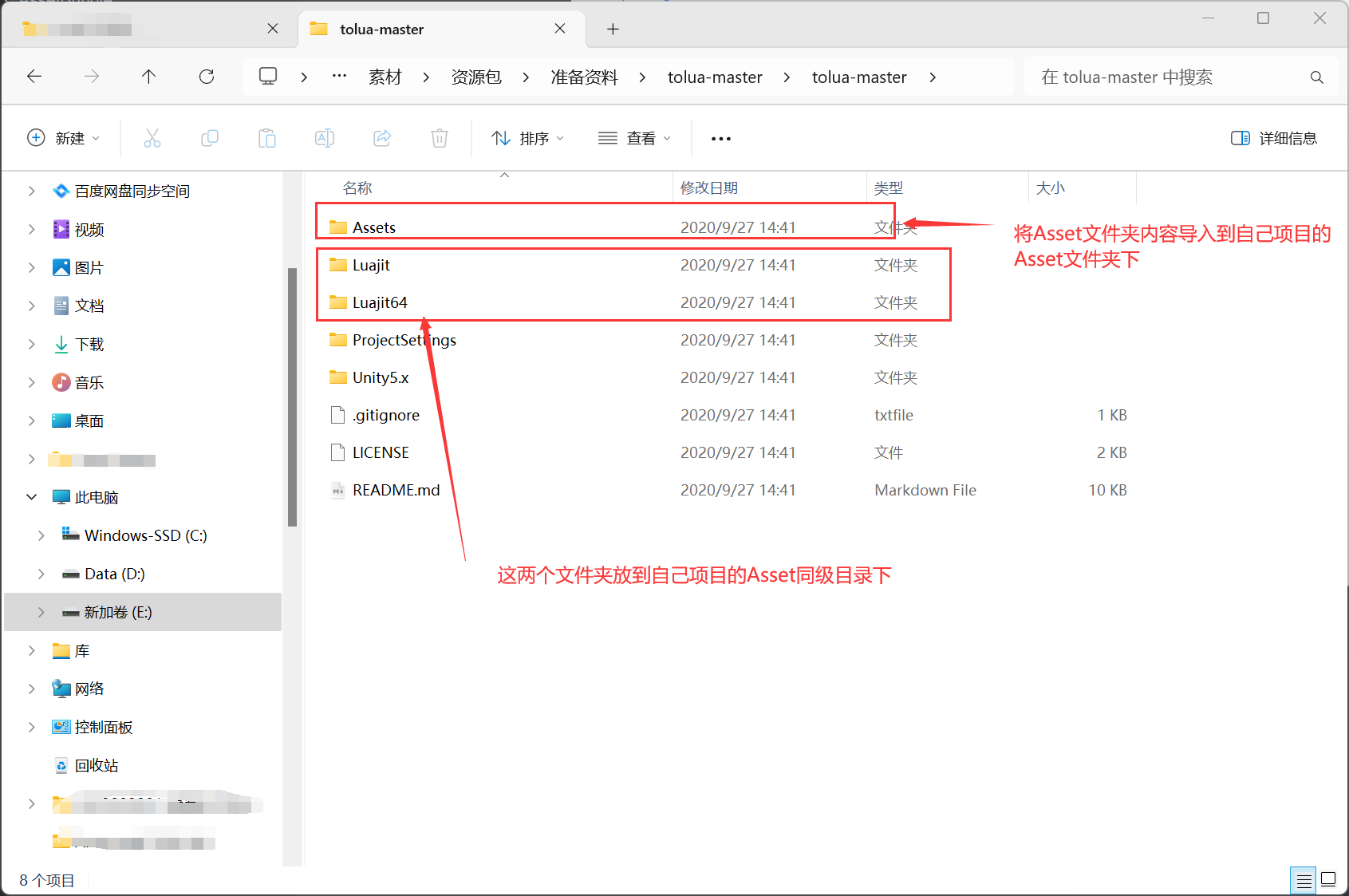Click the PC monitor icon in address bar
This screenshot has height=896, width=1349.
[268, 77]
